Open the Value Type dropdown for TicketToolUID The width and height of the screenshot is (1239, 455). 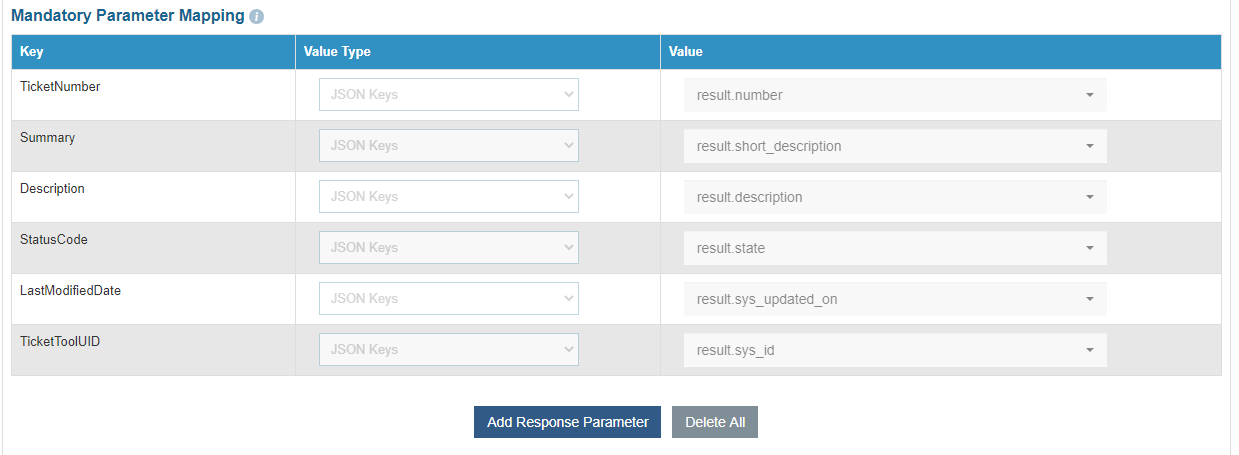(448, 350)
